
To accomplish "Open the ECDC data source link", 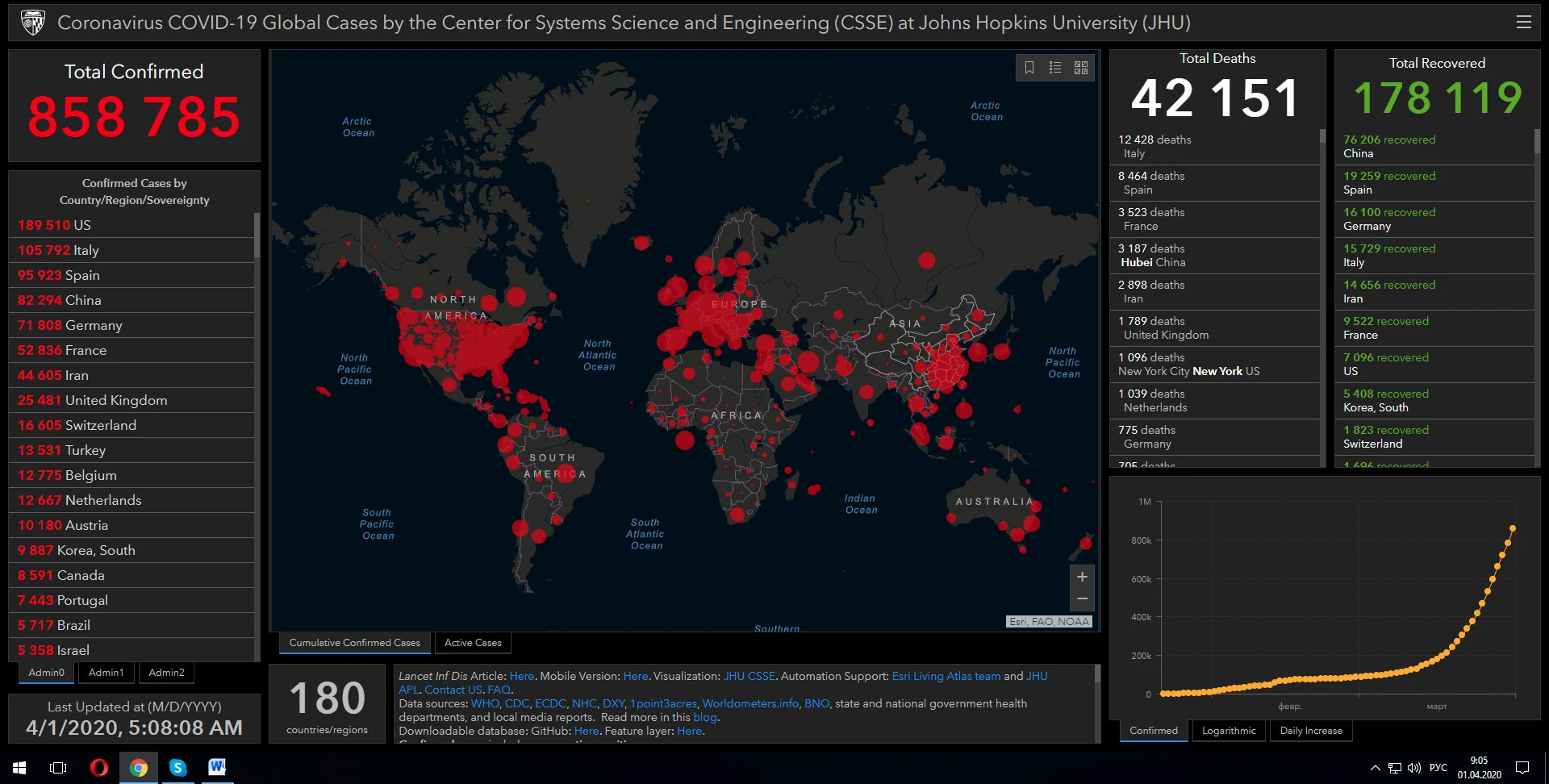I will (550, 703).
